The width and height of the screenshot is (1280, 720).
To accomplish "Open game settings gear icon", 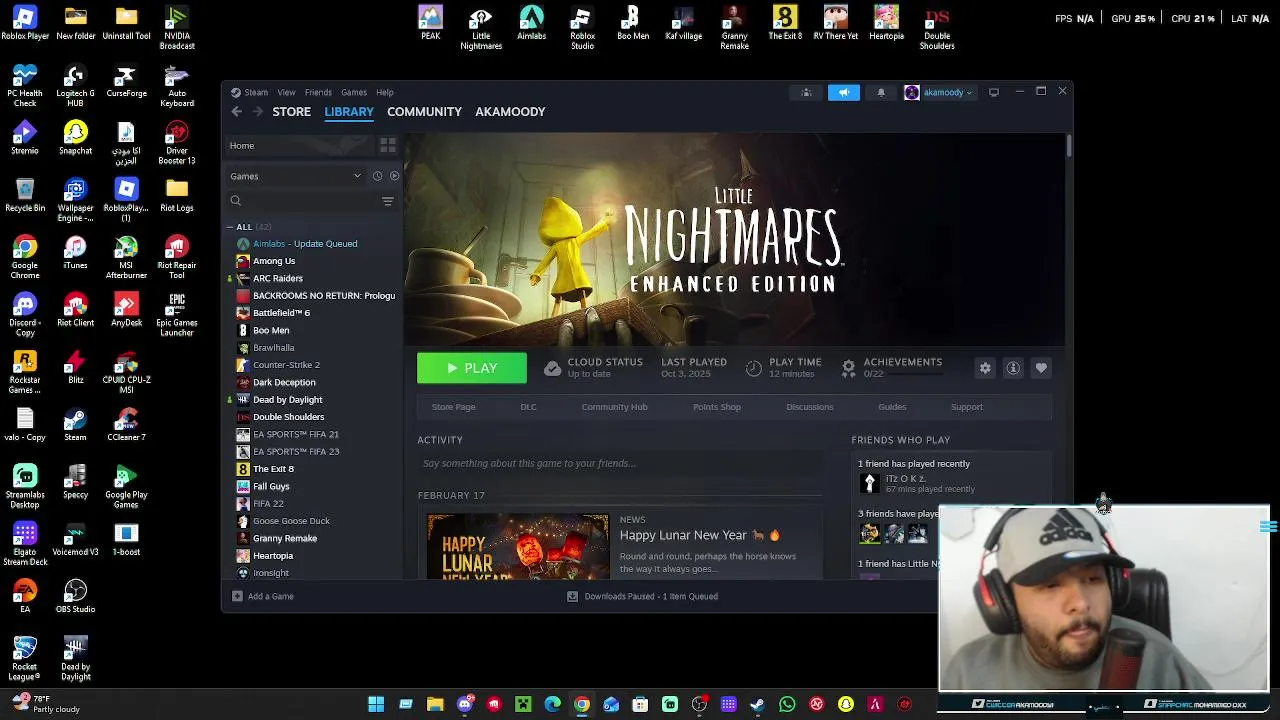I will [x=985, y=368].
